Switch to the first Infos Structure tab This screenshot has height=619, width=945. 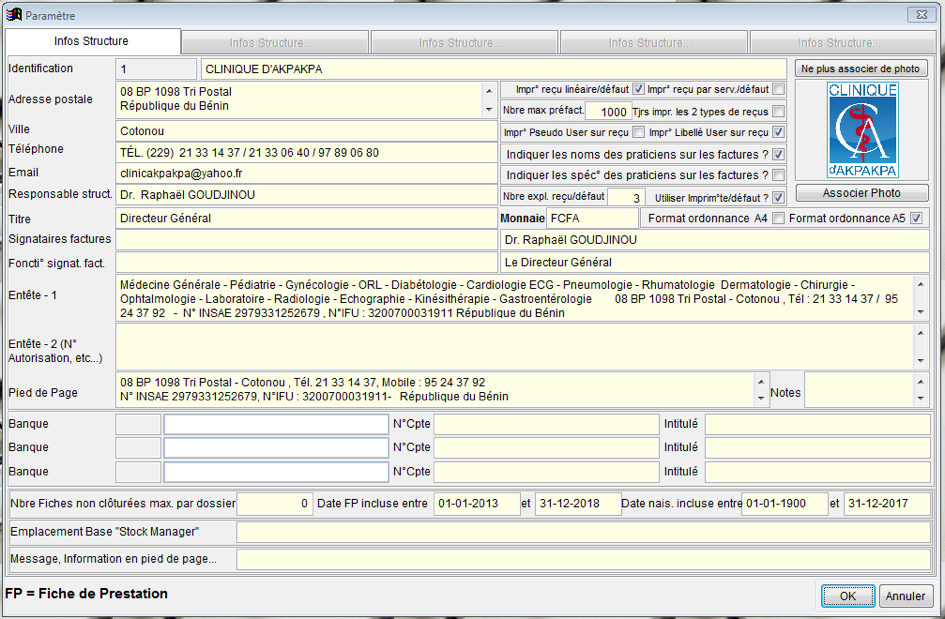click(91, 42)
